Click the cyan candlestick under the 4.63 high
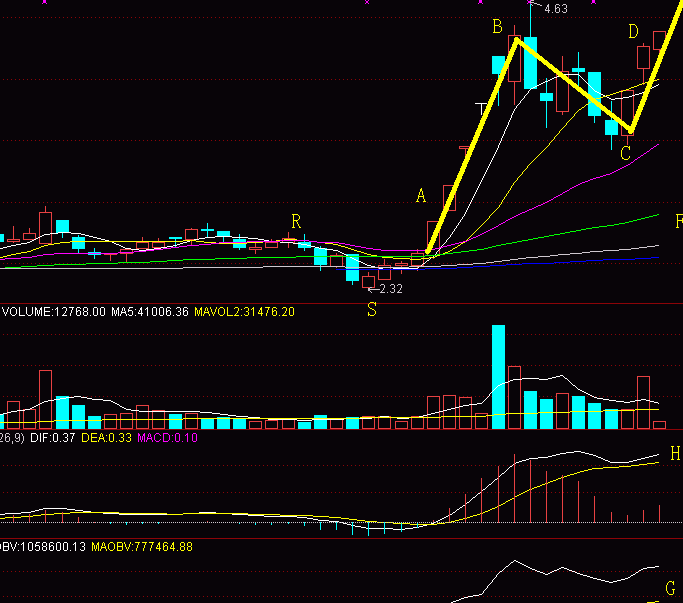This screenshot has width=683, height=603. 530,63
